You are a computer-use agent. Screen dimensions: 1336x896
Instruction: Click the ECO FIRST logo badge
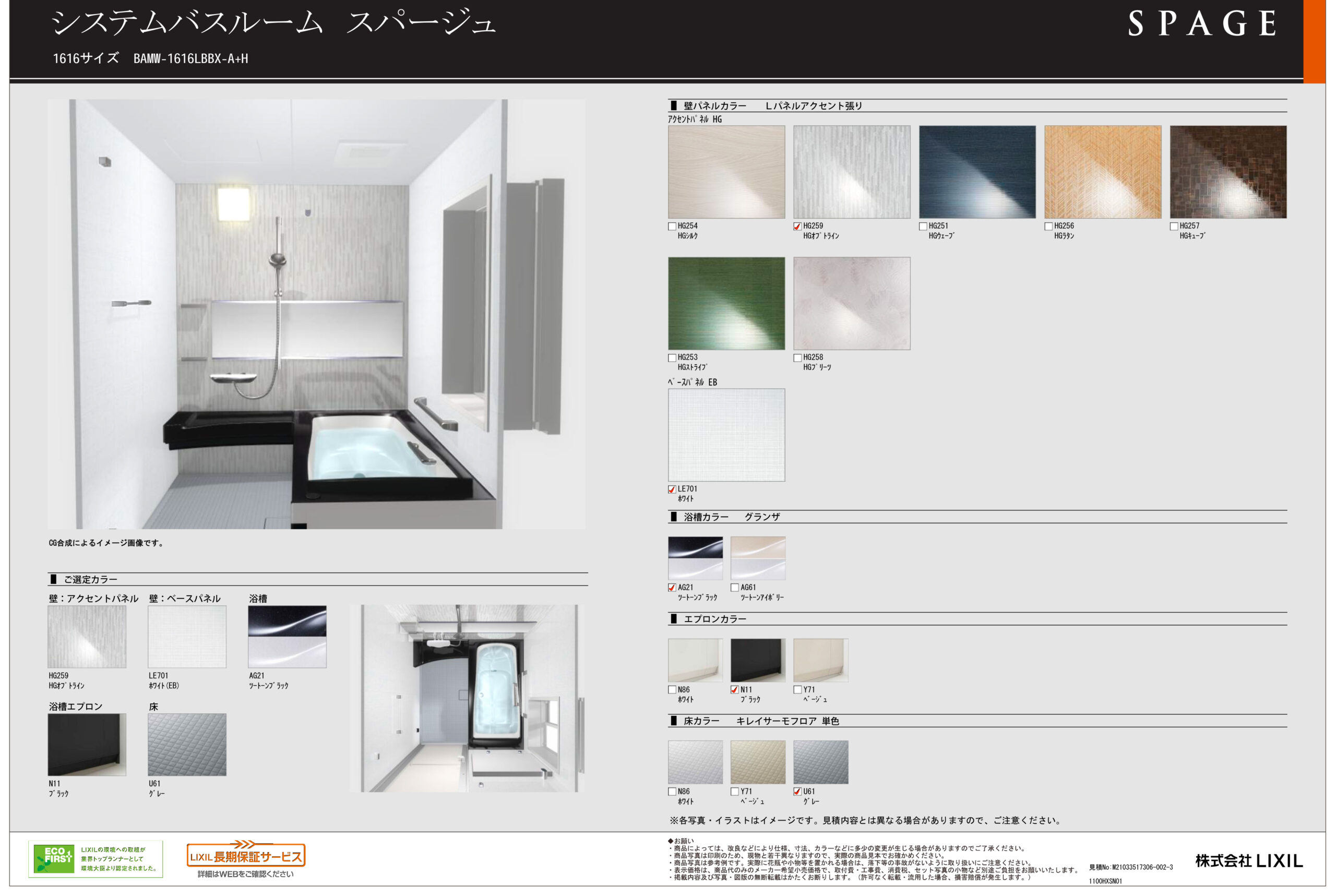(x=96, y=859)
